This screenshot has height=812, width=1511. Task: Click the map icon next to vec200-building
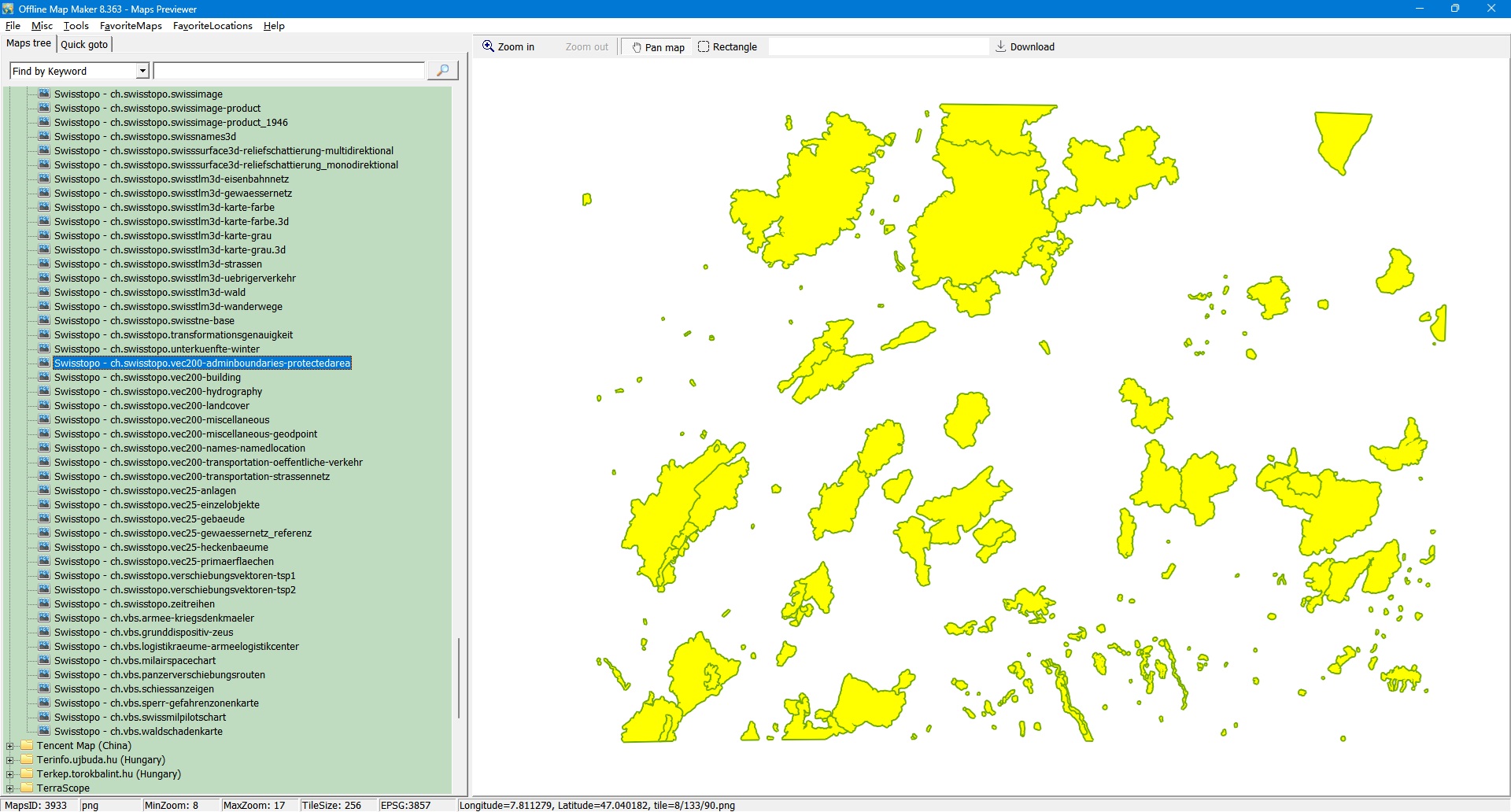click(x=45, y=378)
